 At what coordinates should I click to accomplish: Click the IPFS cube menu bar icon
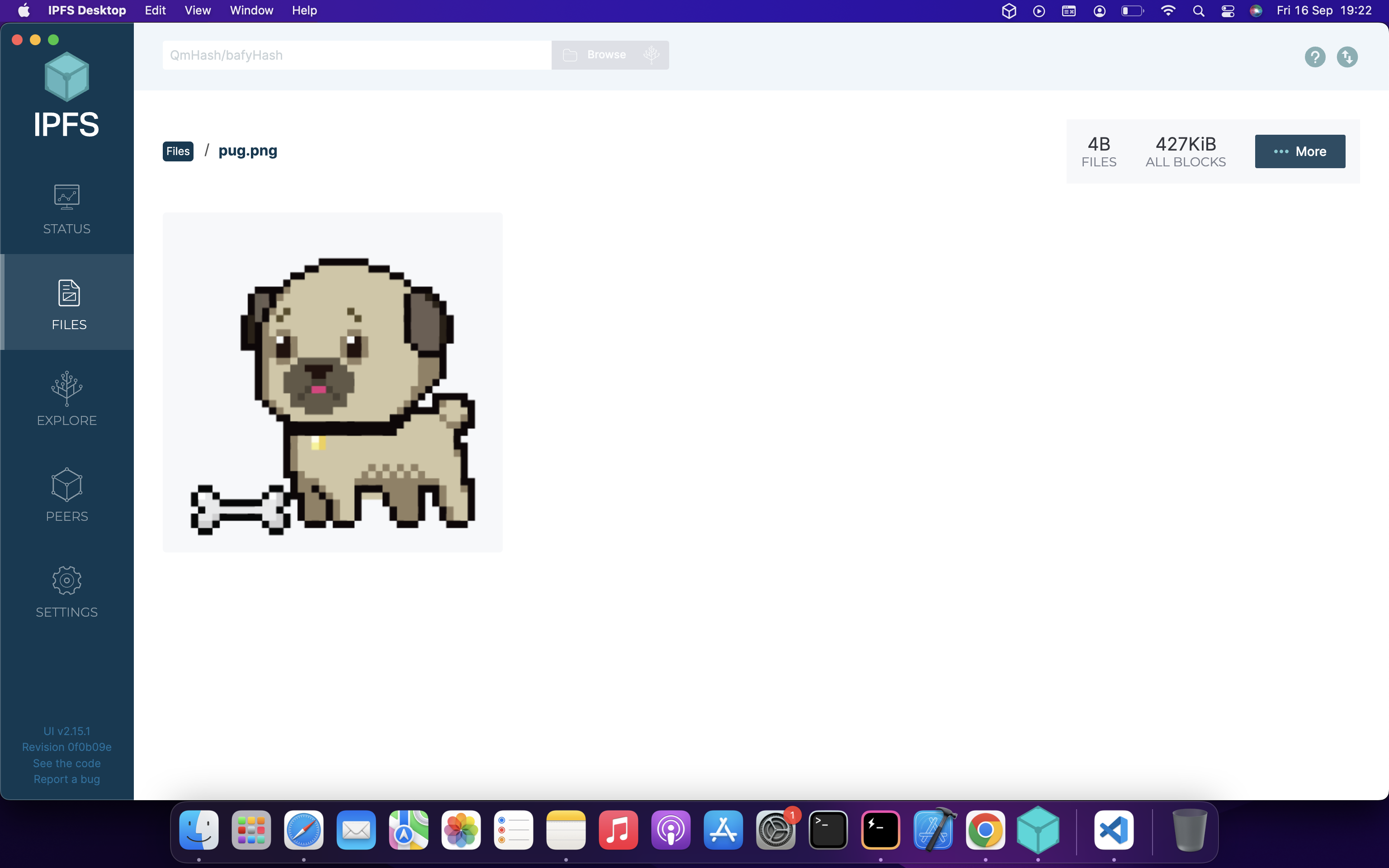click(x=1009, y=11)
